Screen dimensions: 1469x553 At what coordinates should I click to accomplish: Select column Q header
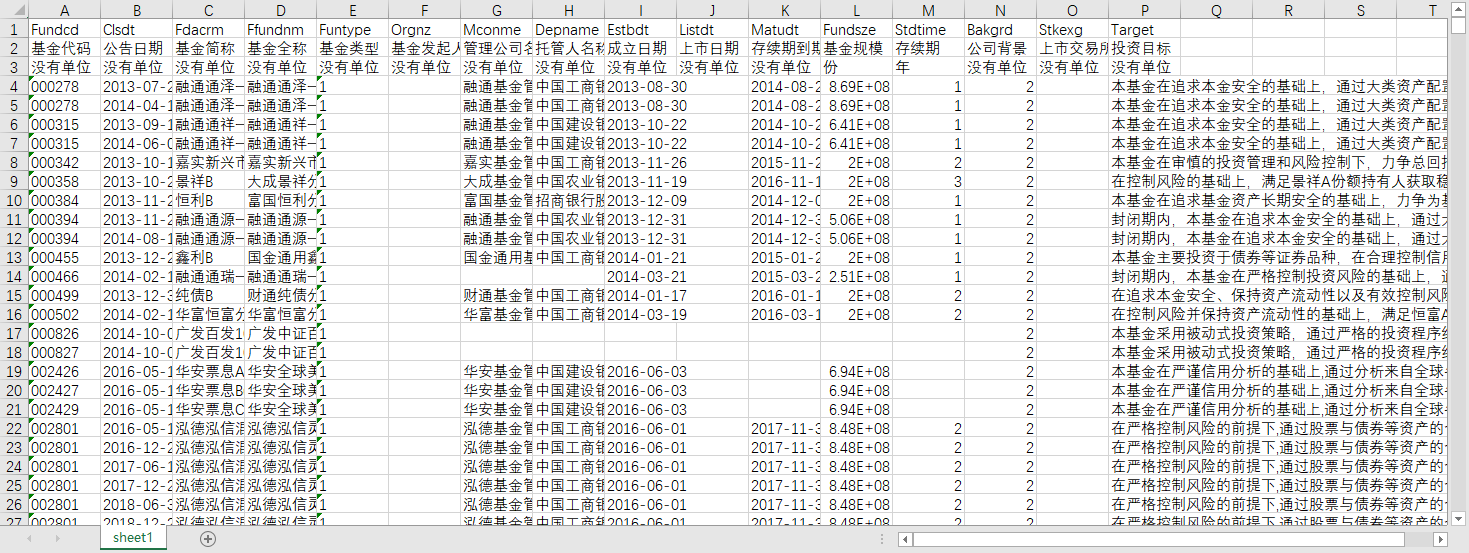point(1216,10)
